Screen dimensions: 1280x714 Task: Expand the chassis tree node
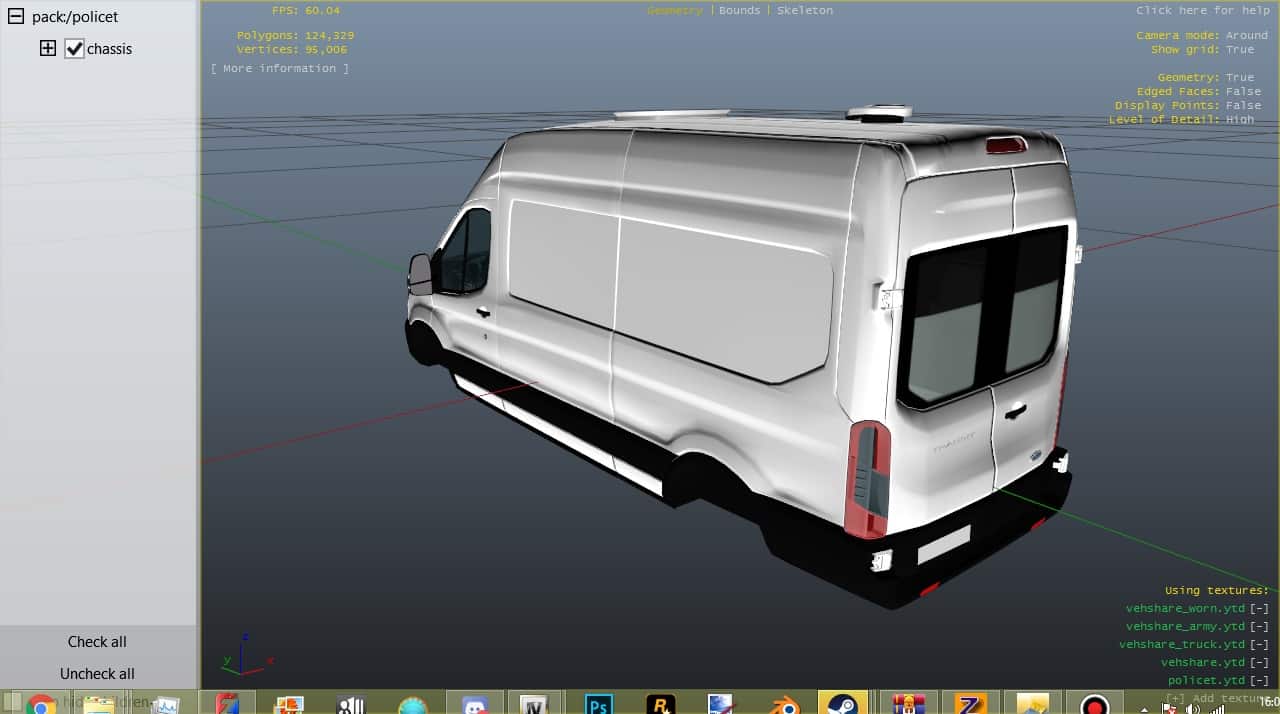(x=47, y=48)
